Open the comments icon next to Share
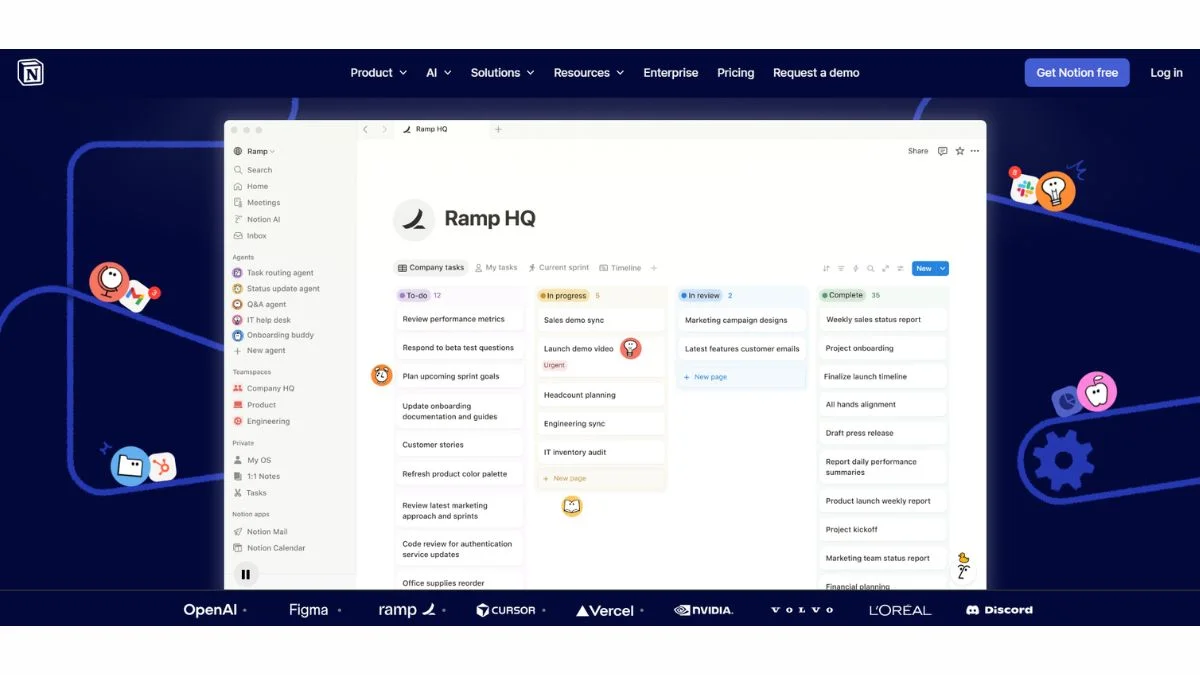 click(x=942, y=151)
